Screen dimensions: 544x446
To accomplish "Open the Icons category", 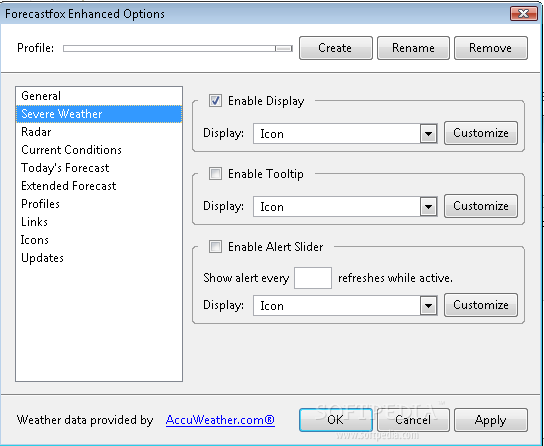I will point(99,240).
